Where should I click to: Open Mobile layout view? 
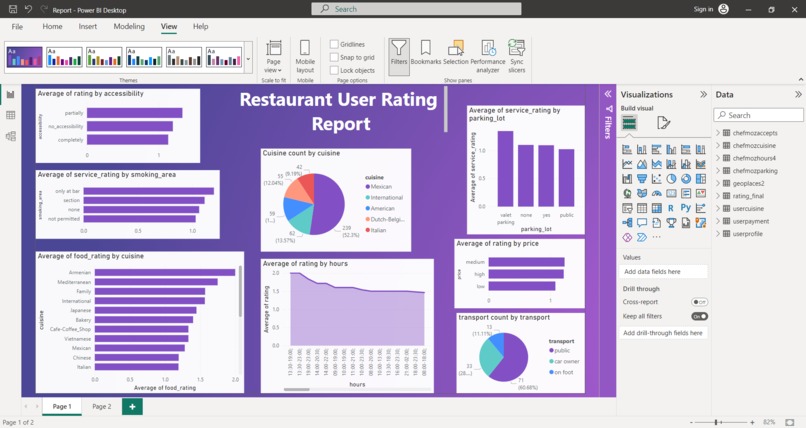305,57
